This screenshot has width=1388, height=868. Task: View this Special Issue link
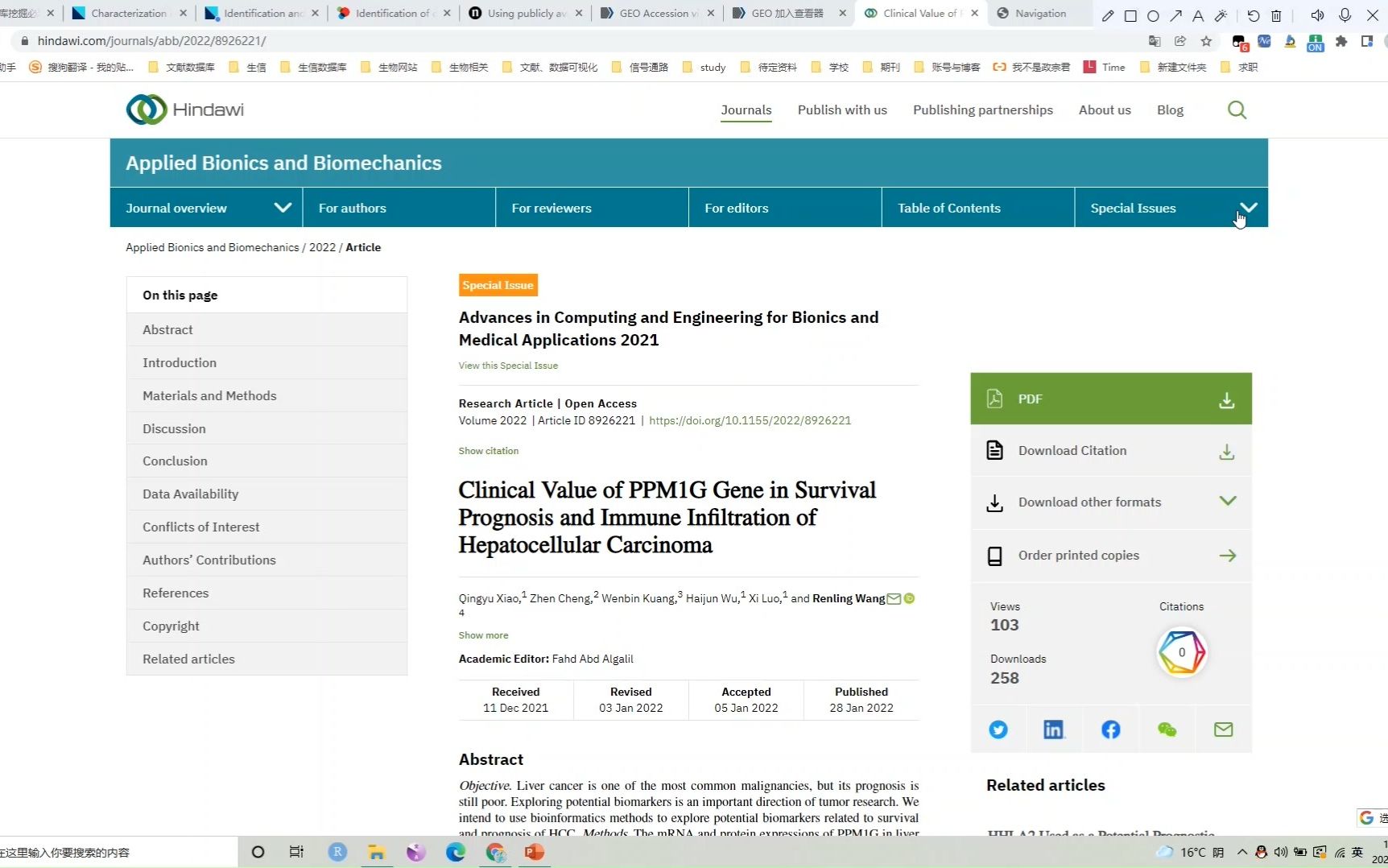click(508, 366)
